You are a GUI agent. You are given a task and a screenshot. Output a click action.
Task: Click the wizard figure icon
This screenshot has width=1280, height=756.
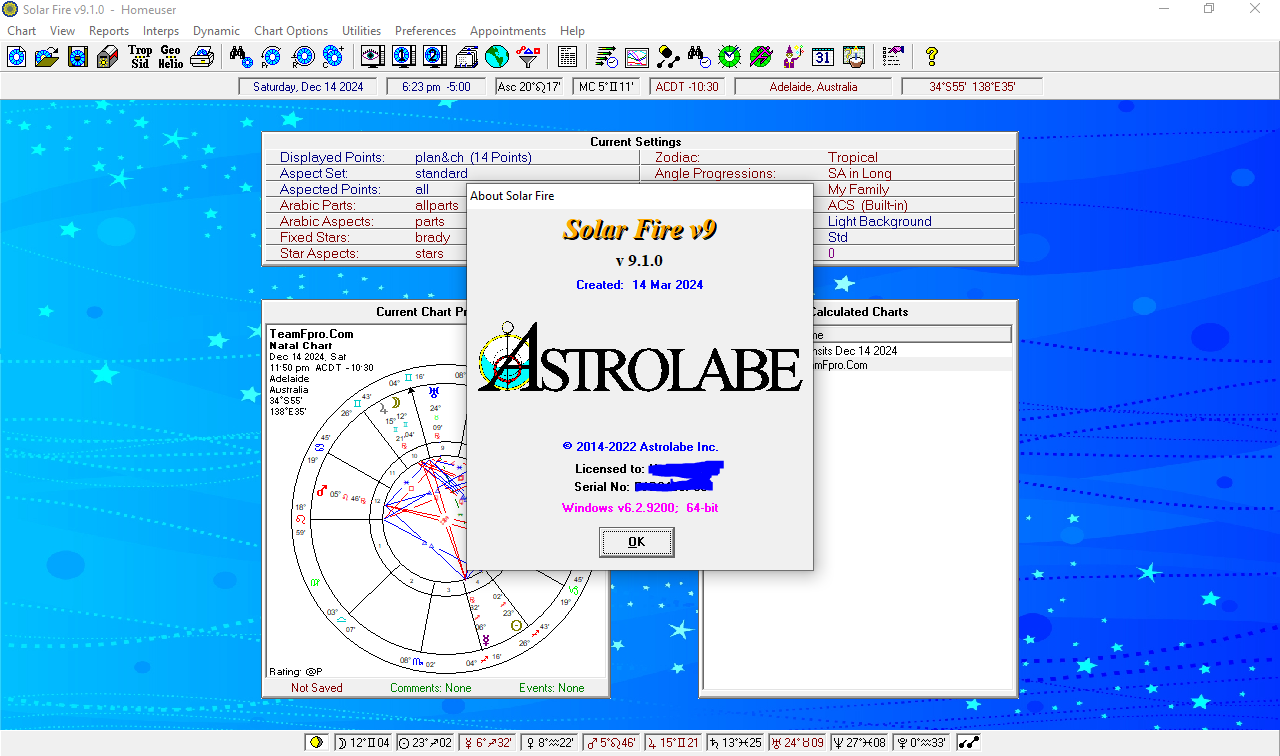pyautogui.click(x=792, y=56)
